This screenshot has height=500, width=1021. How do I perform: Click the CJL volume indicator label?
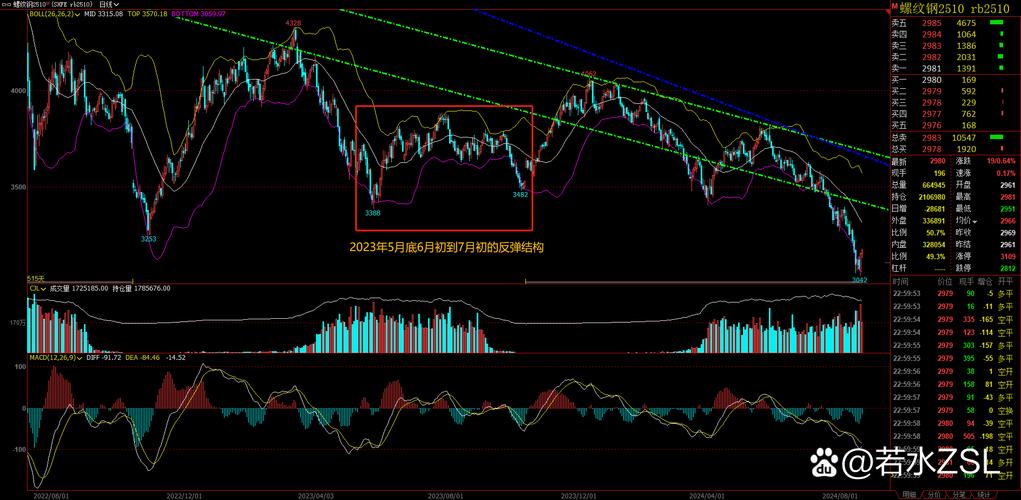36,288
